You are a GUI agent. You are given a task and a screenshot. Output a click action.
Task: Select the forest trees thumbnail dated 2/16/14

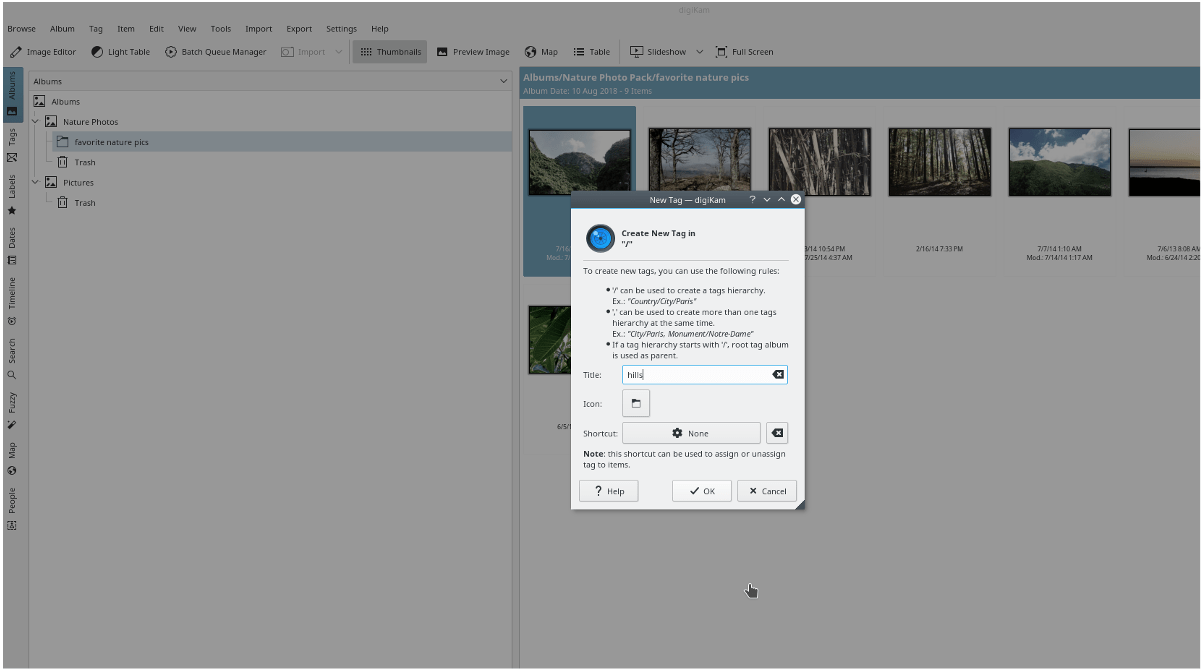[x=939, y=161]
